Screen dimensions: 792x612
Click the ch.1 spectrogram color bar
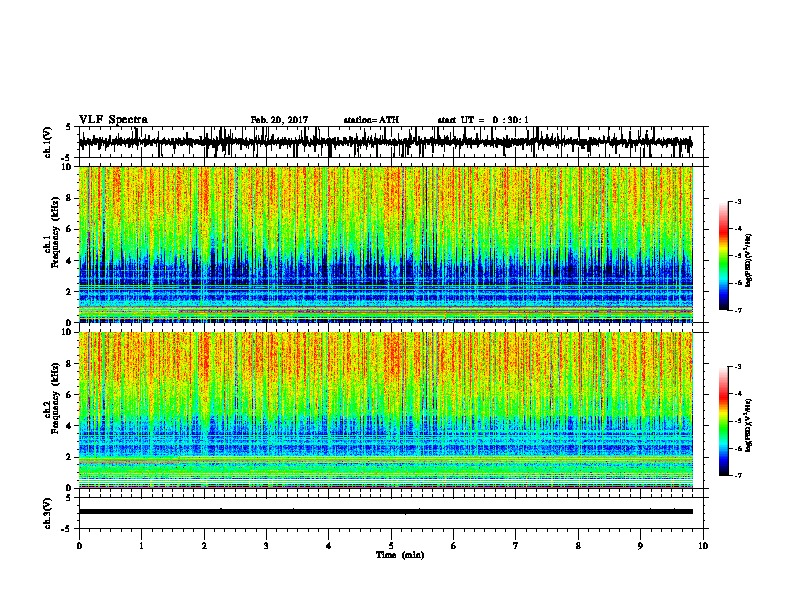[723, 256]
